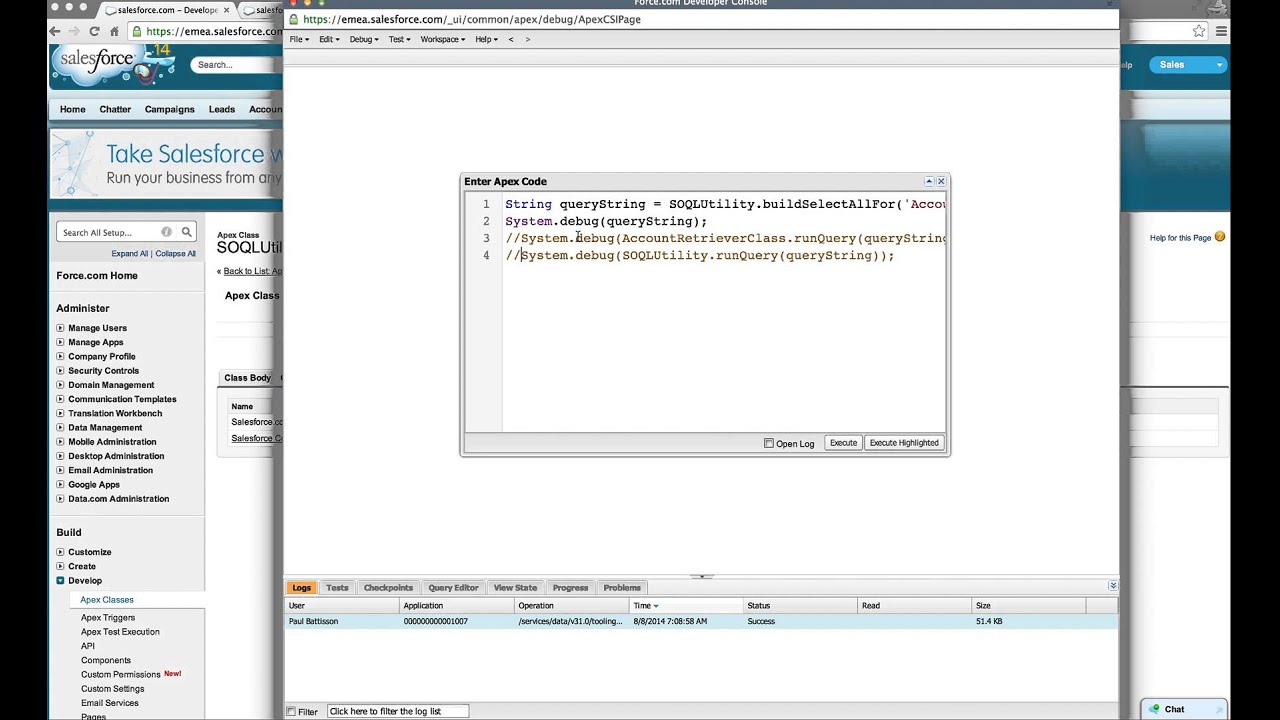The image size is (1280, 720).
Task: Bookmark this page with the star icon
Action: pyautogui.click(x=1199, y=31)
